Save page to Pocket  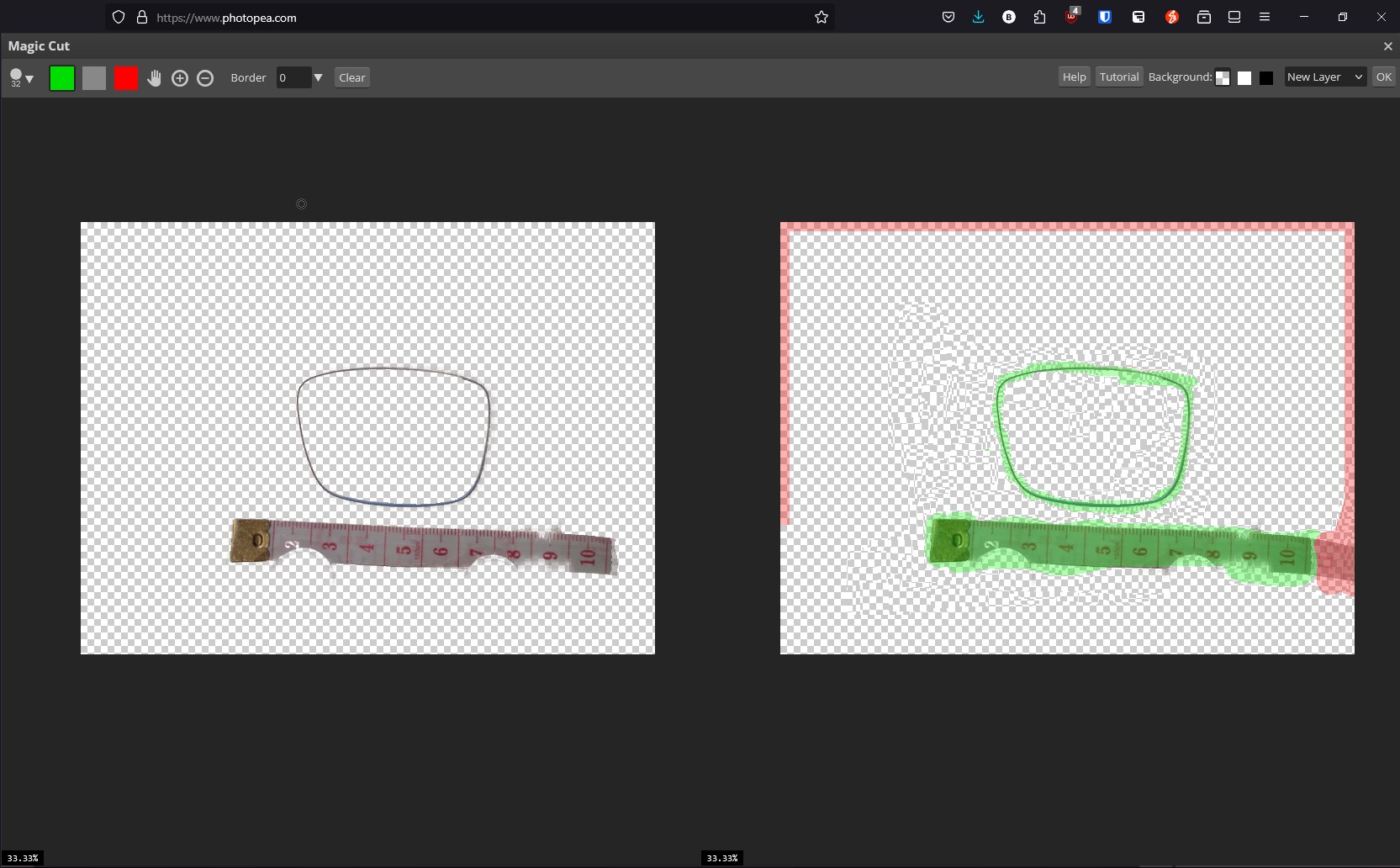[948, 17]
